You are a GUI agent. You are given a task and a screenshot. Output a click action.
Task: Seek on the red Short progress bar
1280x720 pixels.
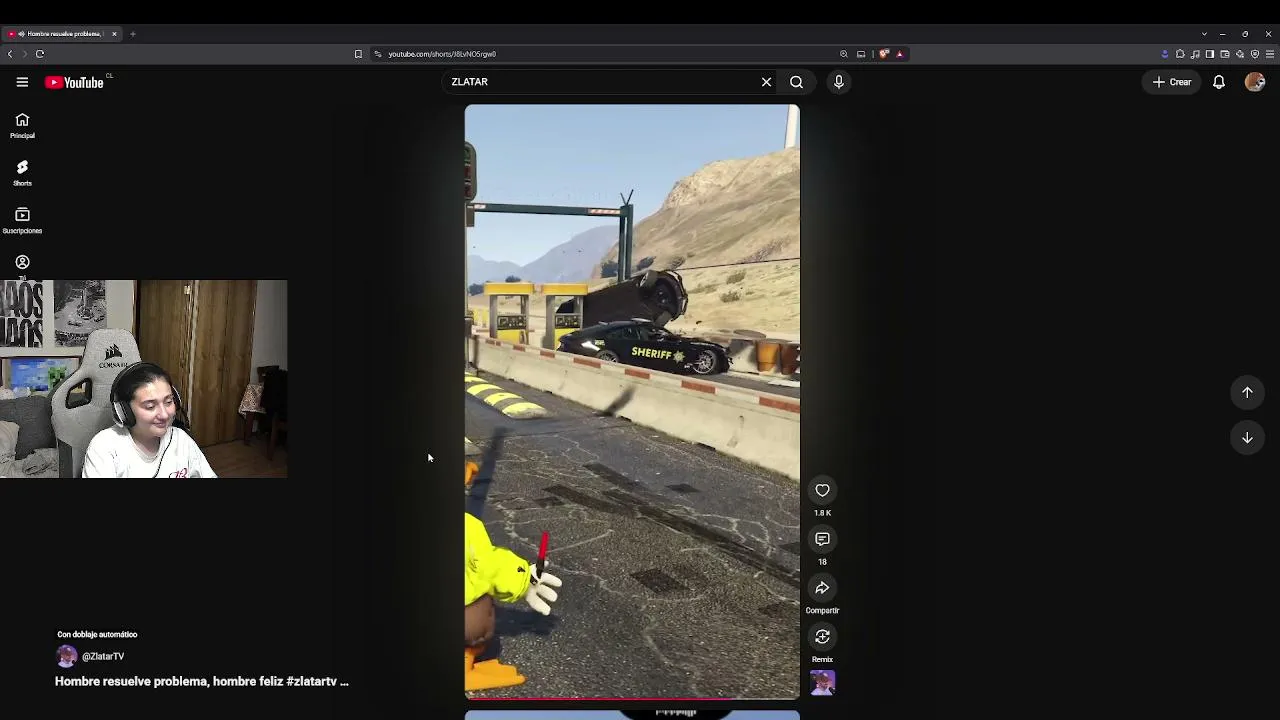click(x=632, y=698)
